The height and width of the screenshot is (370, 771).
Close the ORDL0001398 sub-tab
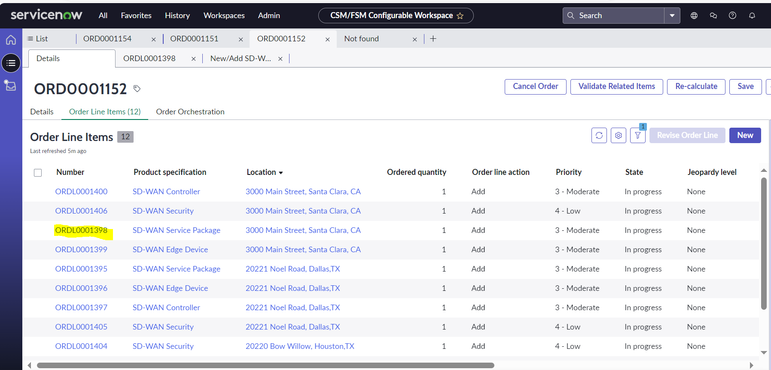pos(193,59)
